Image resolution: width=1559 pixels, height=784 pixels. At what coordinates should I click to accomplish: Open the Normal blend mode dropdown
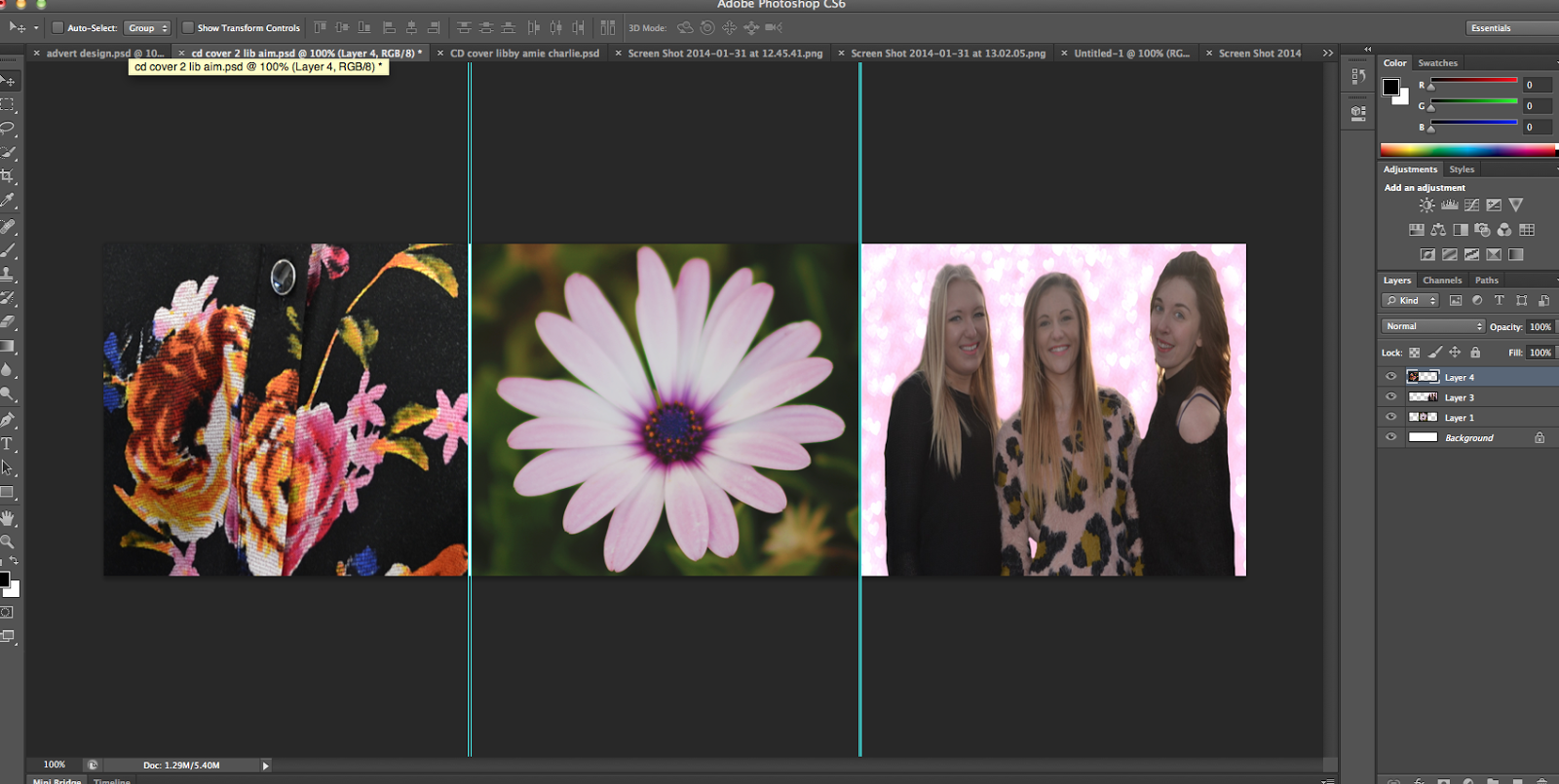(1432, 326)
